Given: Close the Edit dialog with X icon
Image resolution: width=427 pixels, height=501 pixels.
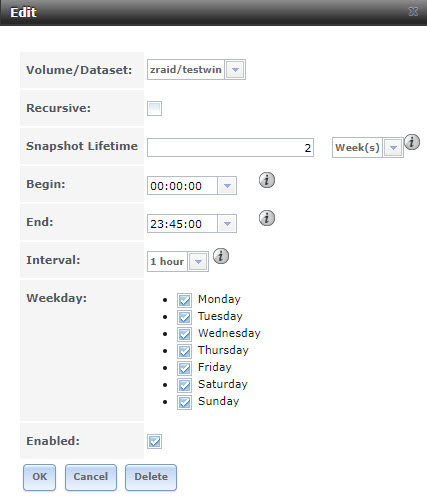Looking at the screenshot, I should click(x=413, y=12).
